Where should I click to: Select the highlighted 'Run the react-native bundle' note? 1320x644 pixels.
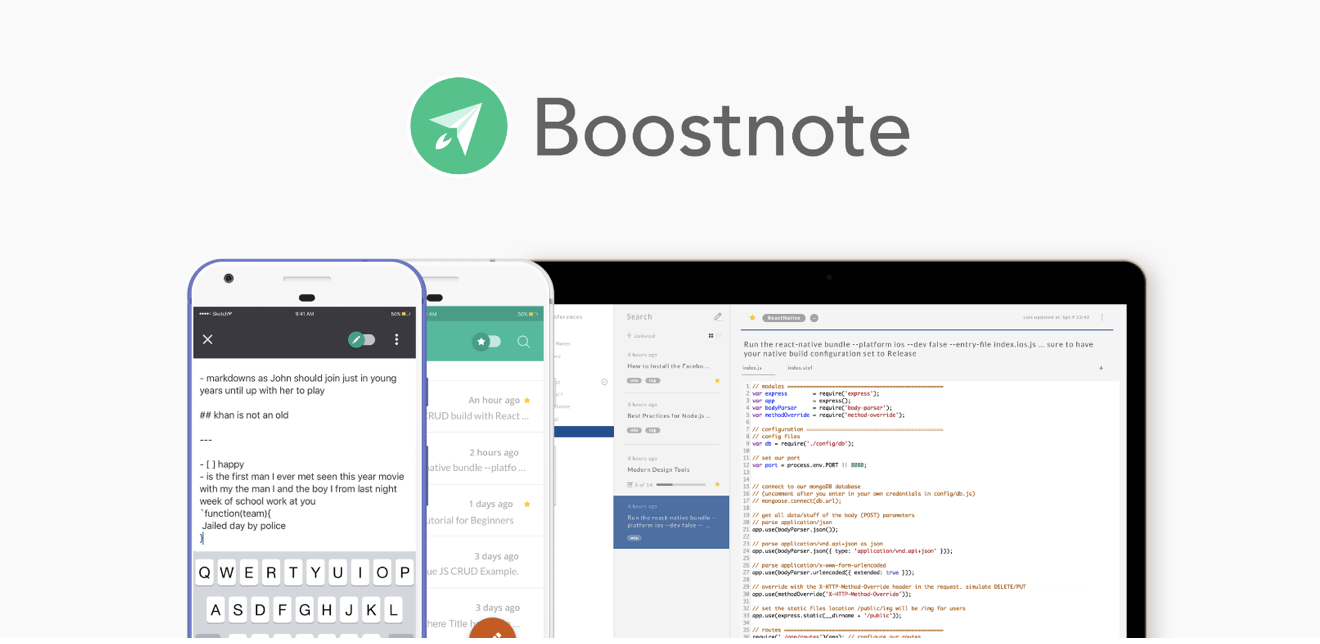point(671,522)
